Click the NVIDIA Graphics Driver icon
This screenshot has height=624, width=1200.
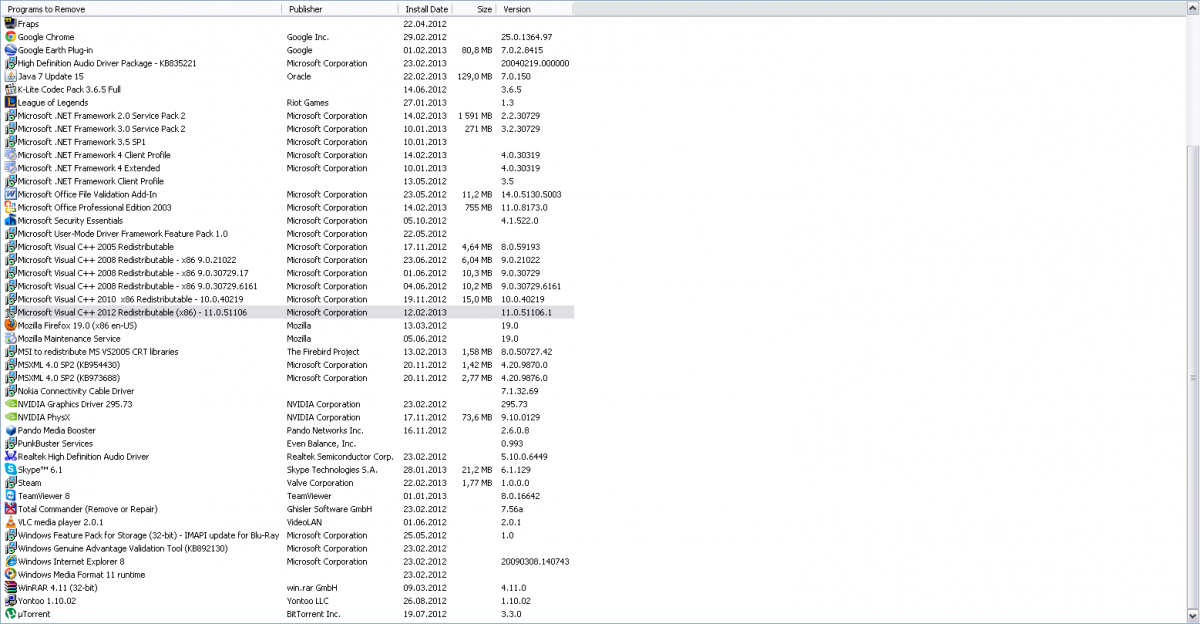[10, 404]
